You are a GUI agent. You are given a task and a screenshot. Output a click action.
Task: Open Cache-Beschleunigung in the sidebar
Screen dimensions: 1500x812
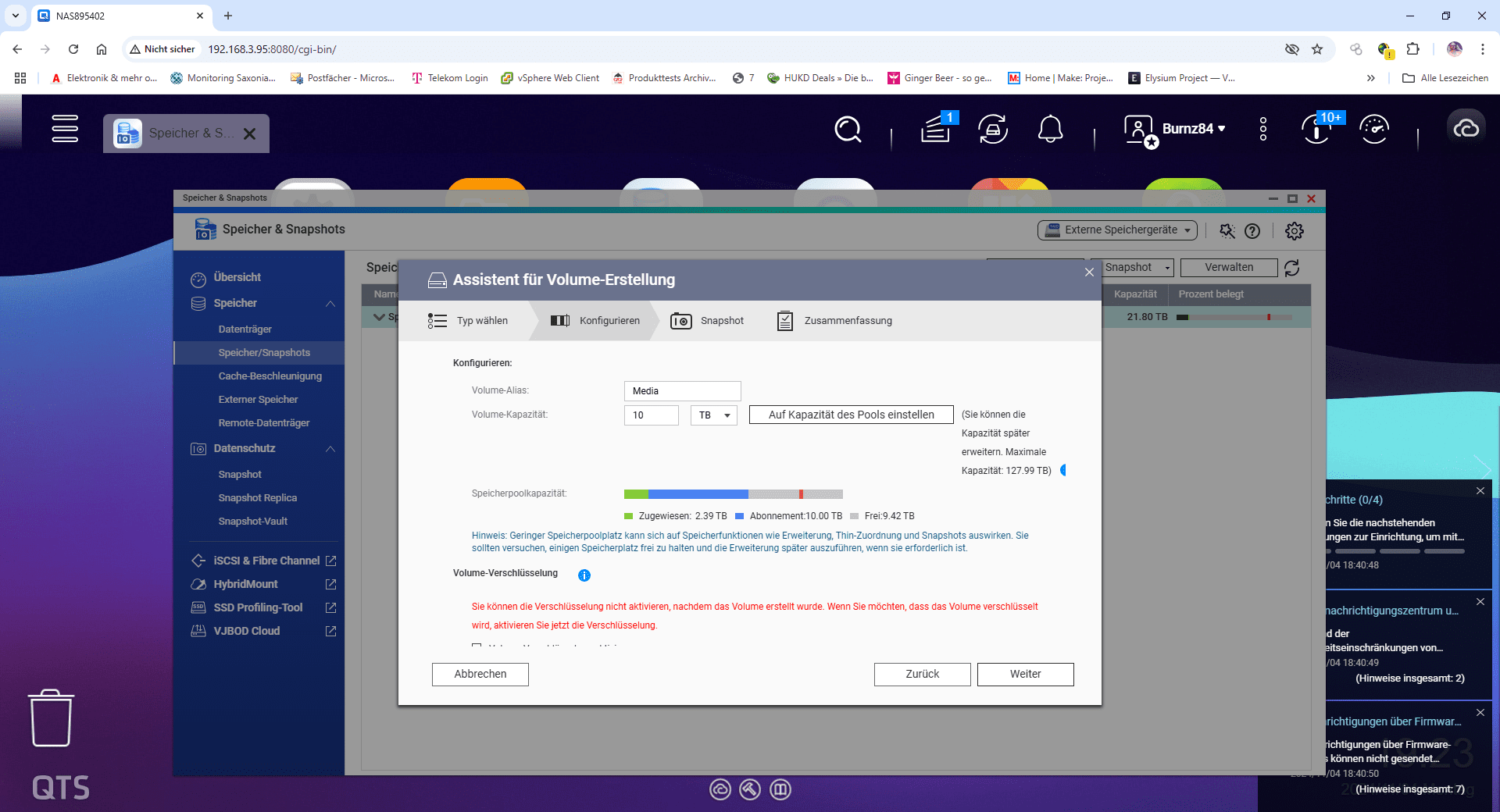coord(270,376)
